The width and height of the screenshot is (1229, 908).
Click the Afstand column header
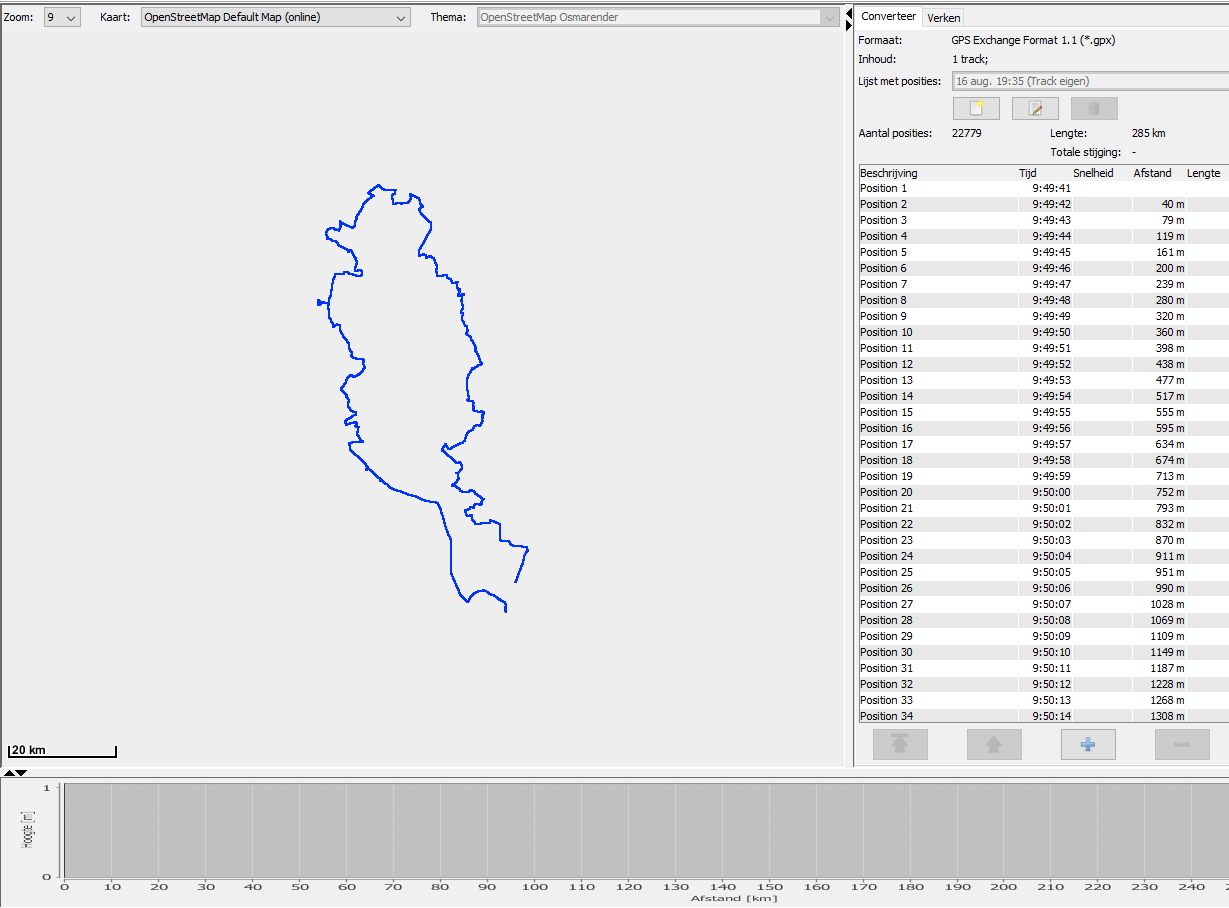tap(1152, 173)
